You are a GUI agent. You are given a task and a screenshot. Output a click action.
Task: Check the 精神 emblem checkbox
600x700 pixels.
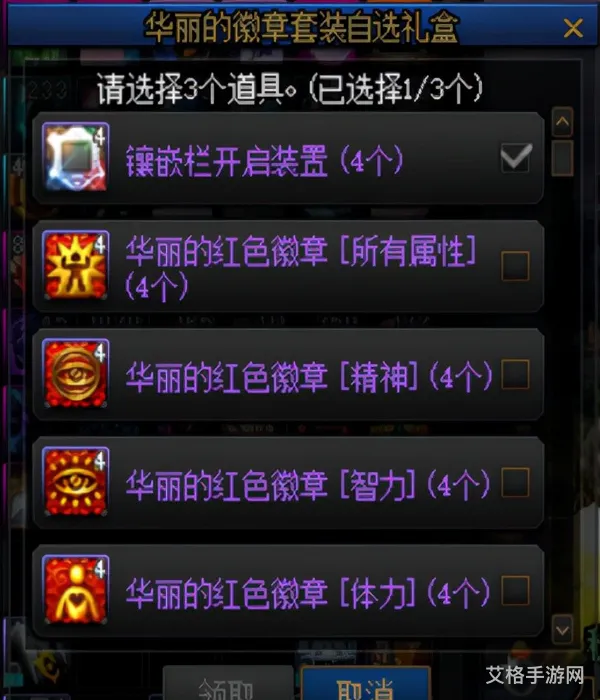[516, 374]
